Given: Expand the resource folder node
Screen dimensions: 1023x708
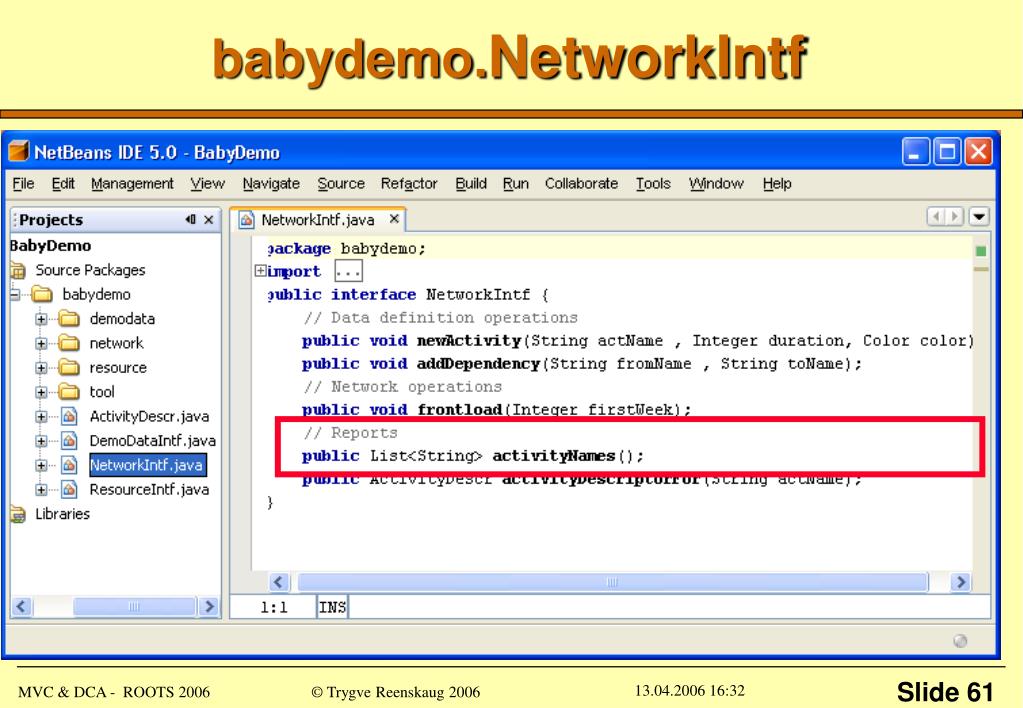Looking at the screenshot, I should click(41, 368).
